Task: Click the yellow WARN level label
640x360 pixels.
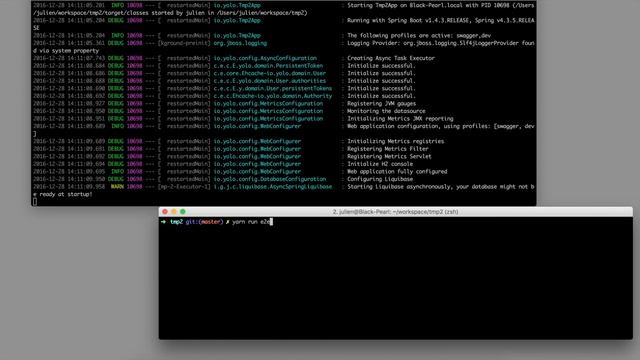Action: [117, 187]
